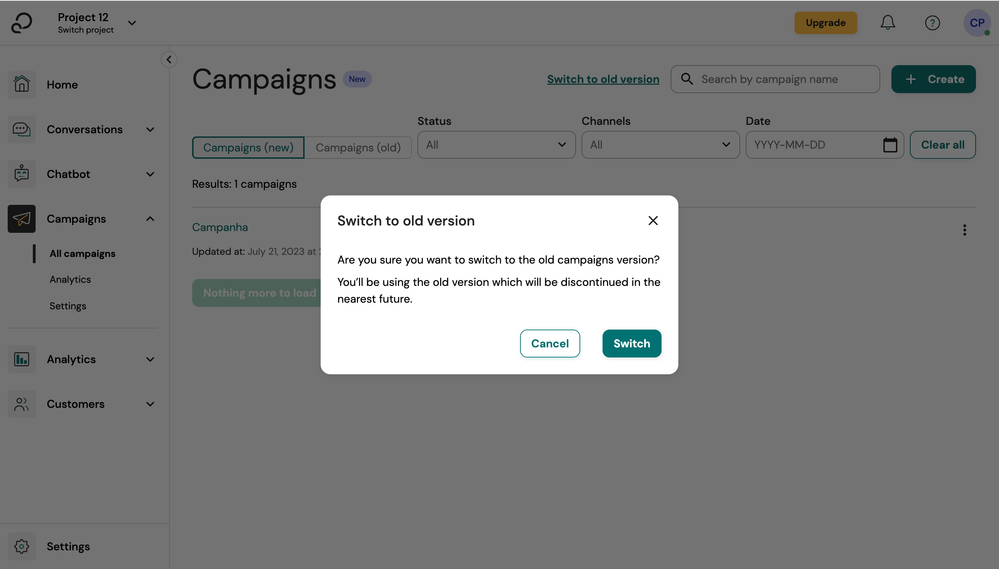Open Analytics under Campaigns submenu
This screenshot has width=999, height=569.
pyautogui.click(x=70, y=280)
